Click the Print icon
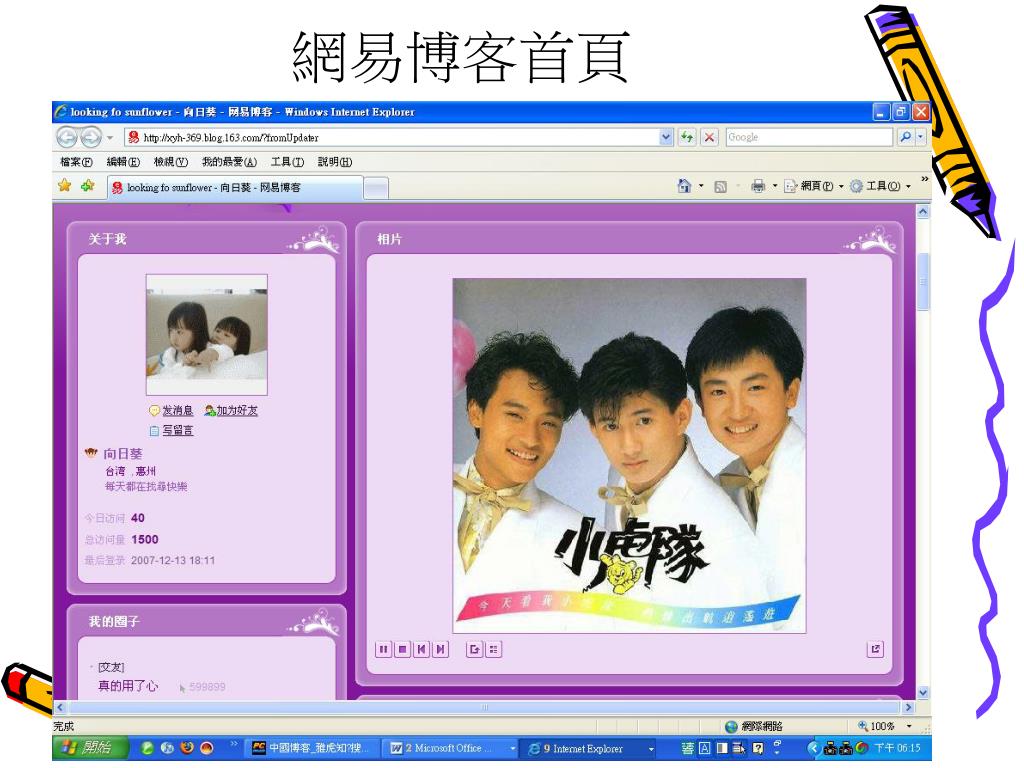The image size is (1024, 768). tap(758, 187)
